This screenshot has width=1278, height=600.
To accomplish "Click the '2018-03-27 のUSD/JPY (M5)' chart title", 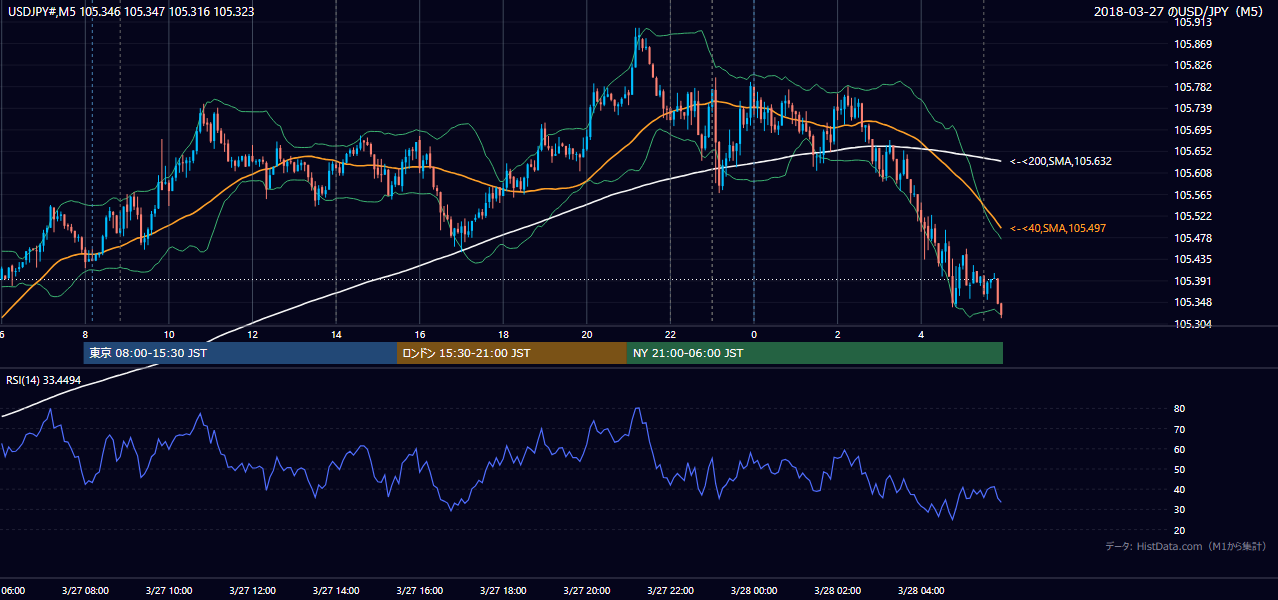I will click(x=1179, y=12).
